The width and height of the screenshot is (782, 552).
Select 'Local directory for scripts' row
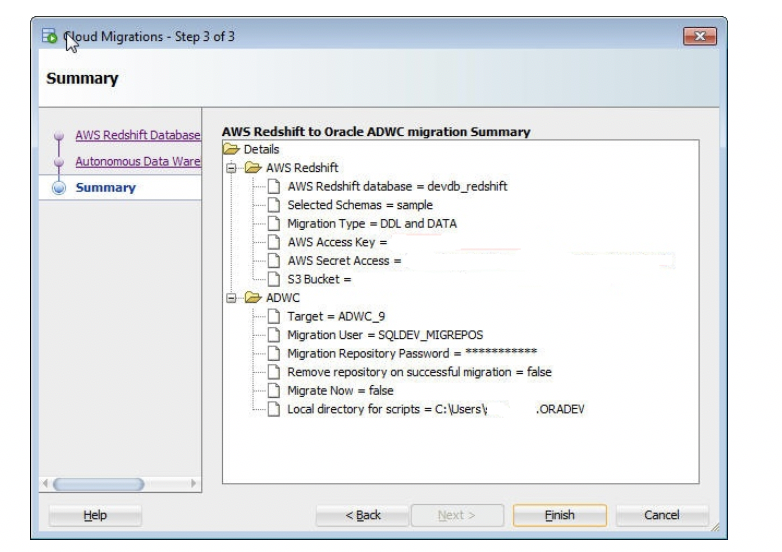coord(435,409)
